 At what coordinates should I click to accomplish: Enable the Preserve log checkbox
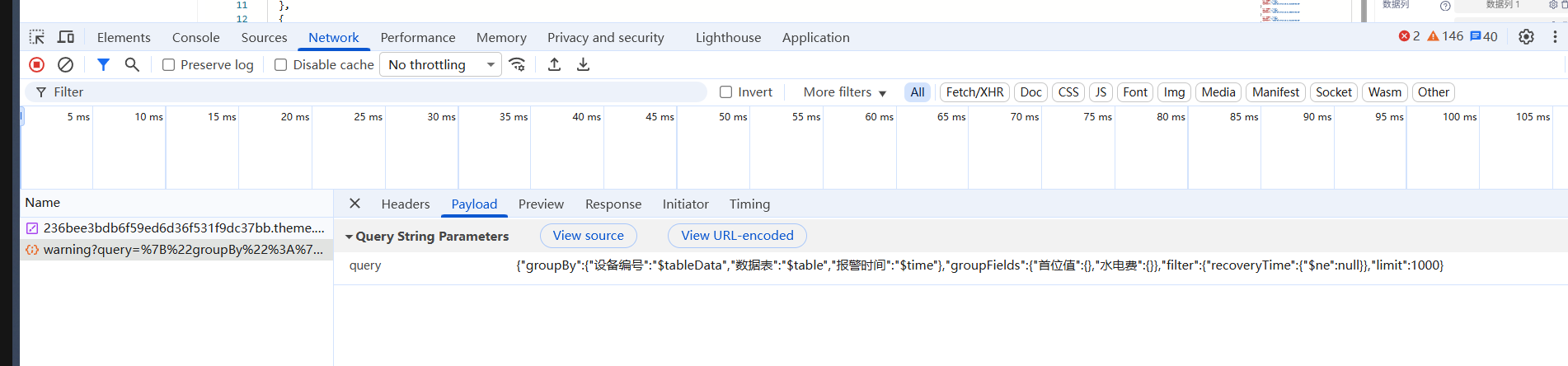169,65
